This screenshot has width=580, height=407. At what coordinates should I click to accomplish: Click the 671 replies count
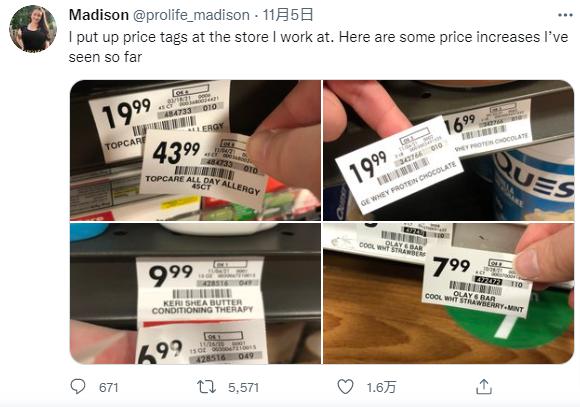[x=108, y=387]
